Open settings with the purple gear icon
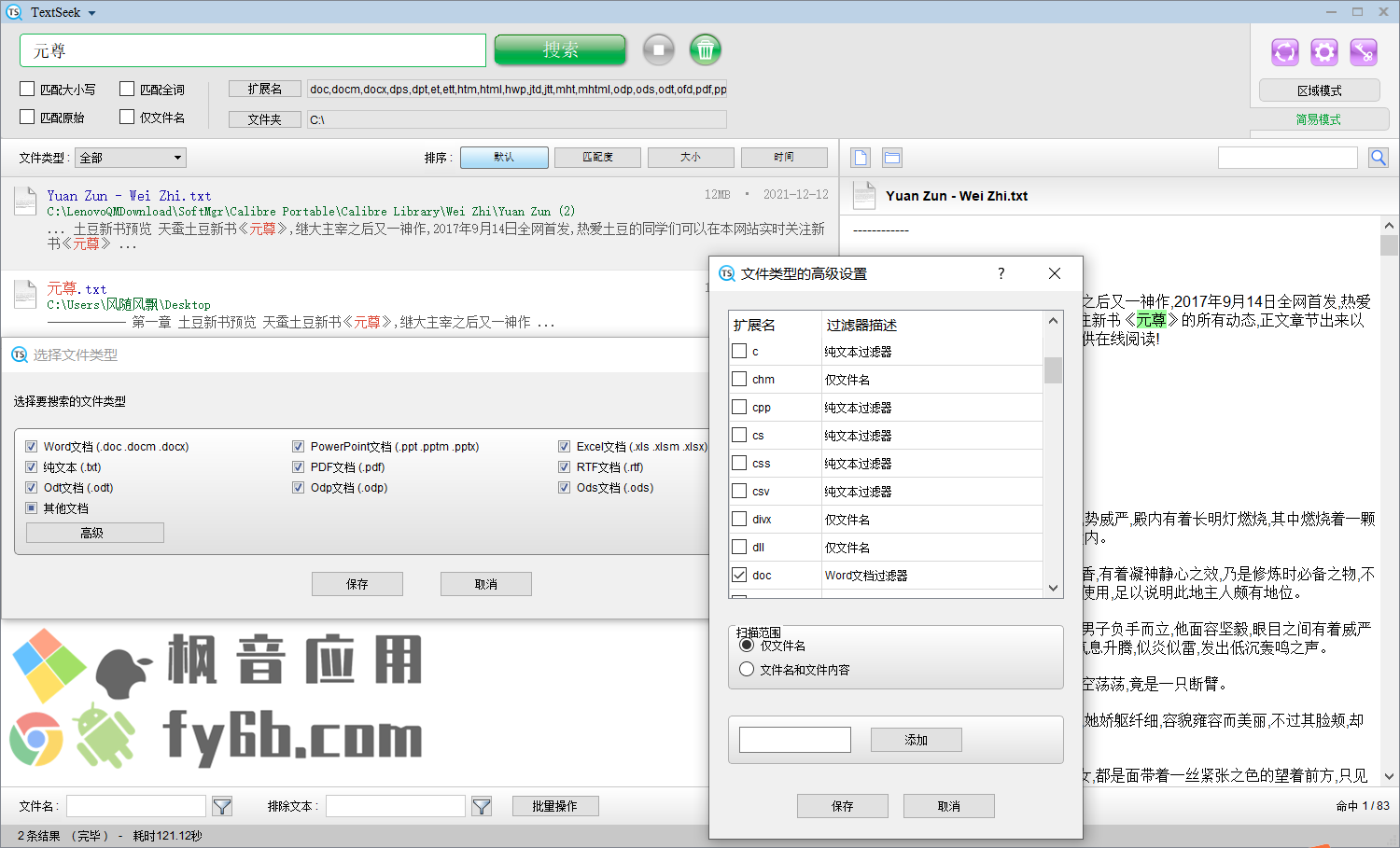Image resolution: width=1400 pixels, height=848 pixels. pos(1324,52)
